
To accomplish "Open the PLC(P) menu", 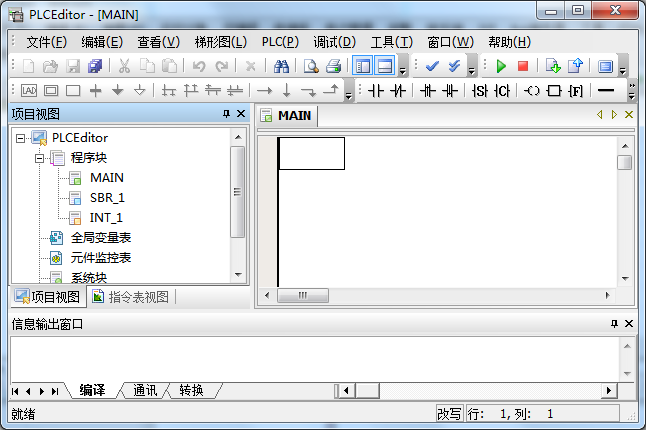I will [x=280, y=42].
